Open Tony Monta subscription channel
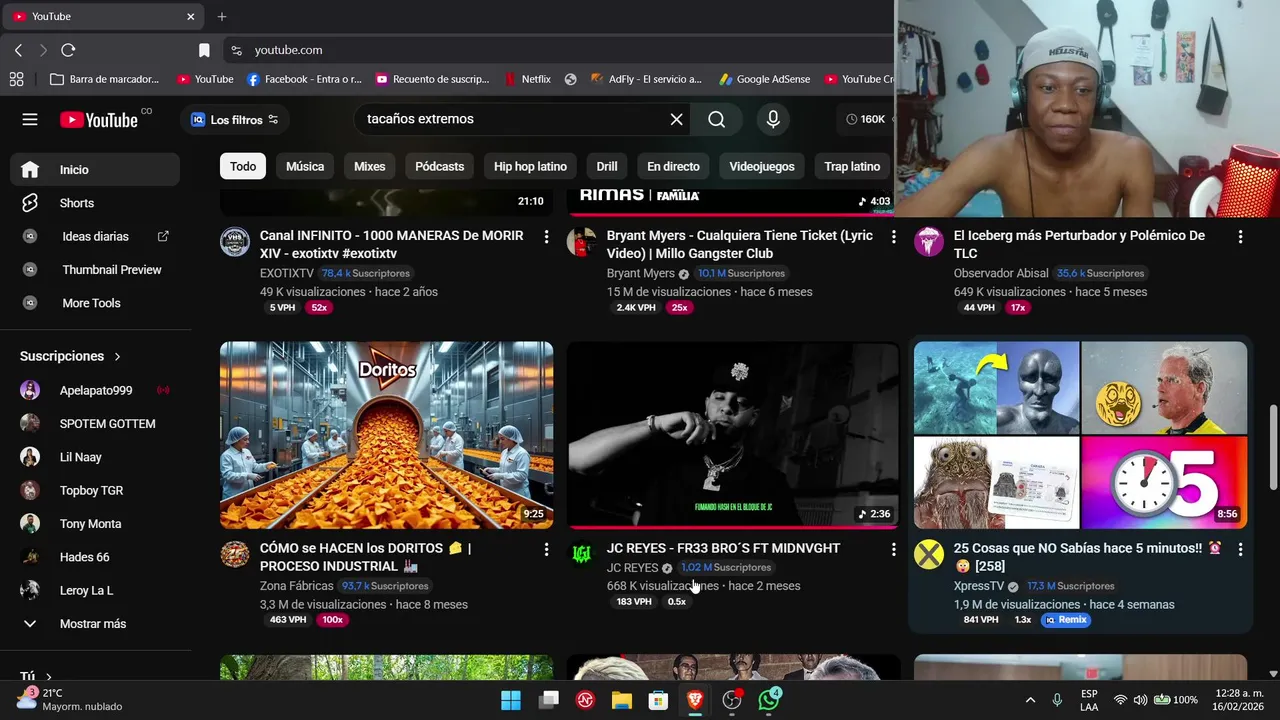The height and width of the screenshot is (720, 1280). 95,524
